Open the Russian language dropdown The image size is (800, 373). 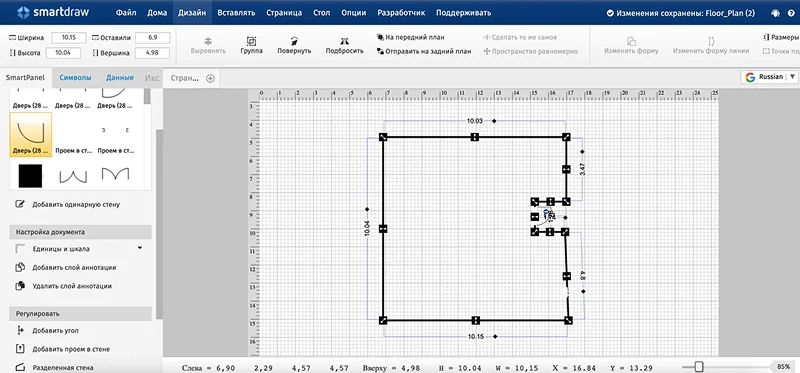point(769,77)
